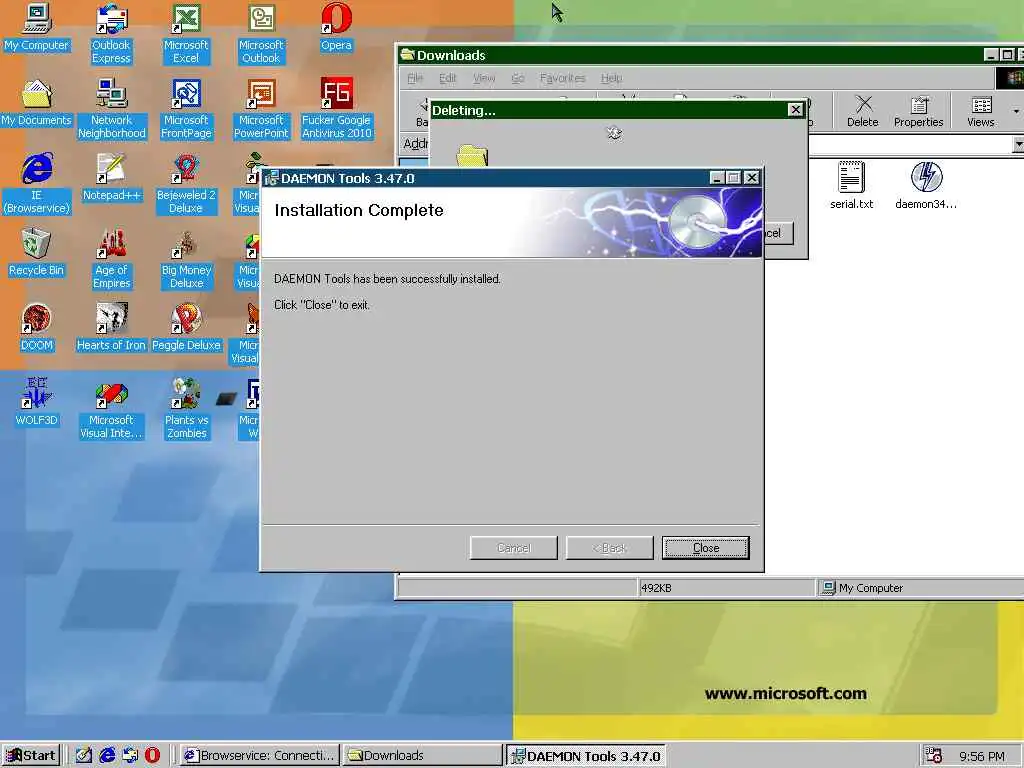Click Delete toolbar button in Downloads window
This screenshot has height=768, width=1024.
point(863,111)
